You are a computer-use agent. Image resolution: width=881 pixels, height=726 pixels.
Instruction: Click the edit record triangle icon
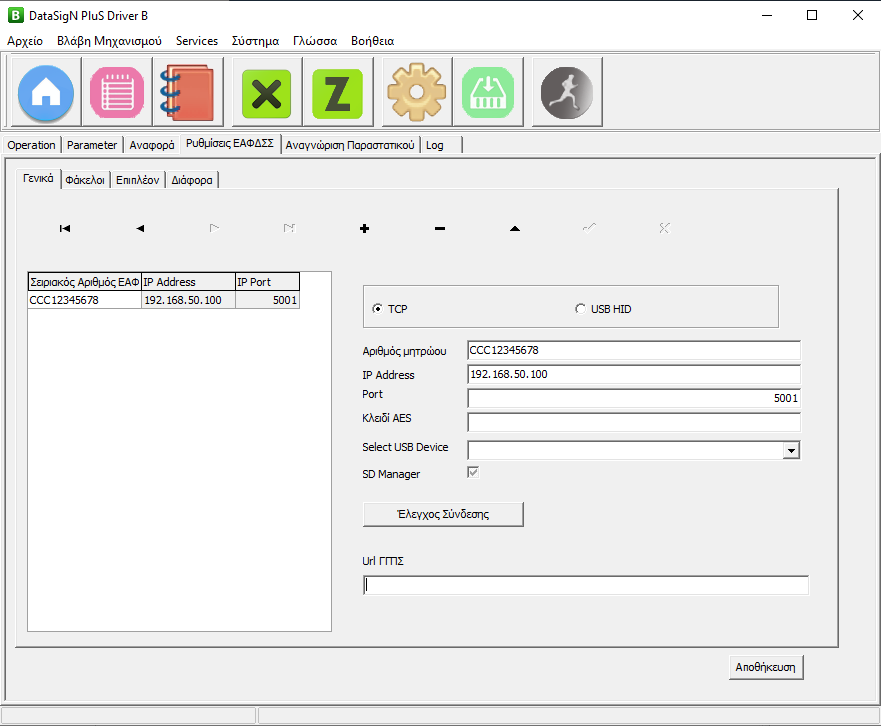click(x=515, y=228)
